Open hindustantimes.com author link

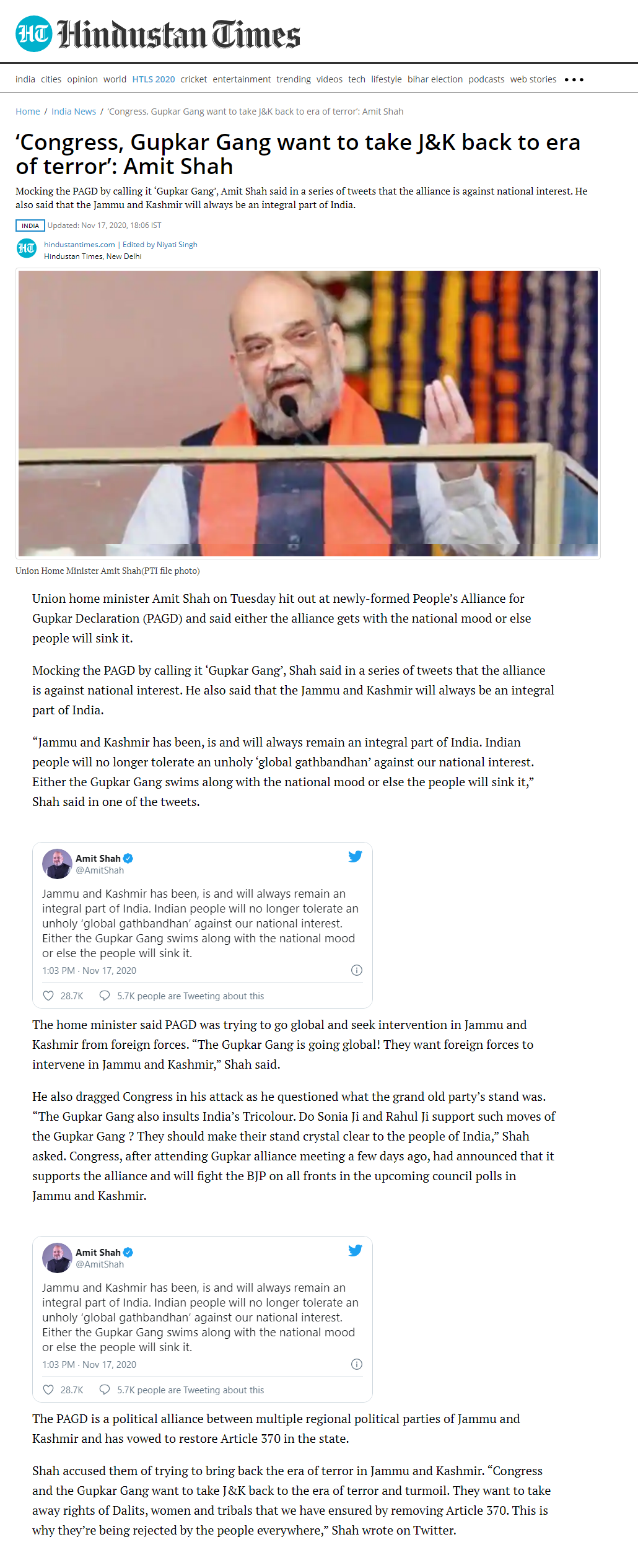pyautogui.click(x=79, y=245)
